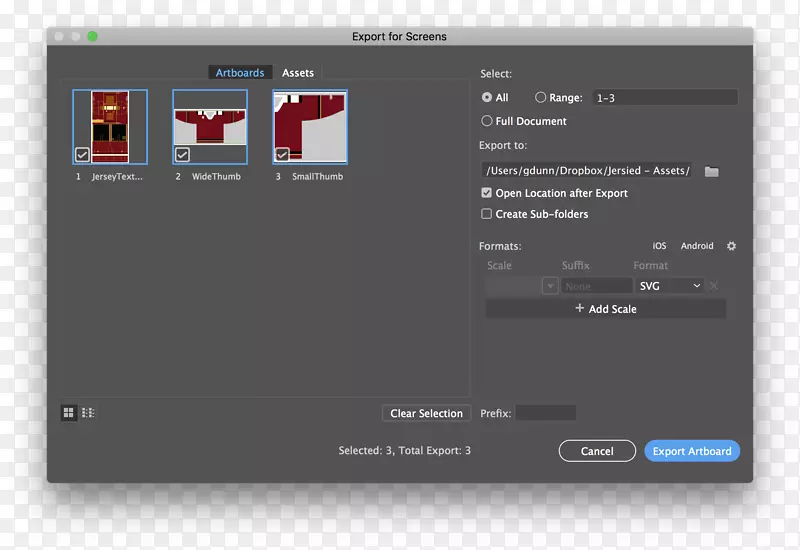
Task: Click 'Selected: 3, Total Export: 3' status
Action: click(x=405, y=451)
